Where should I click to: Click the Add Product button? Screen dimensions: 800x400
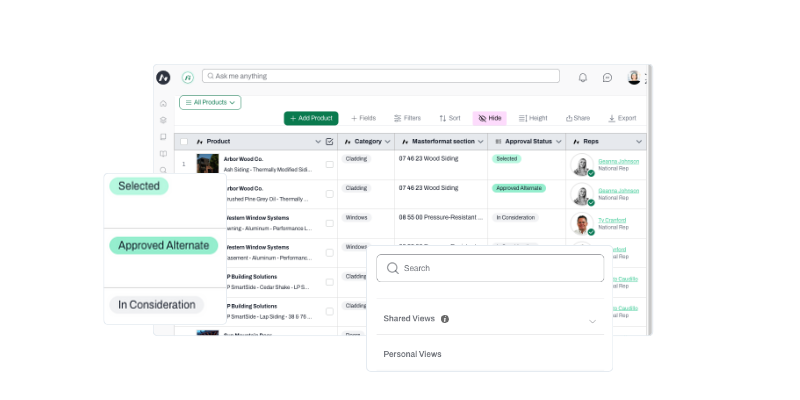311,118
